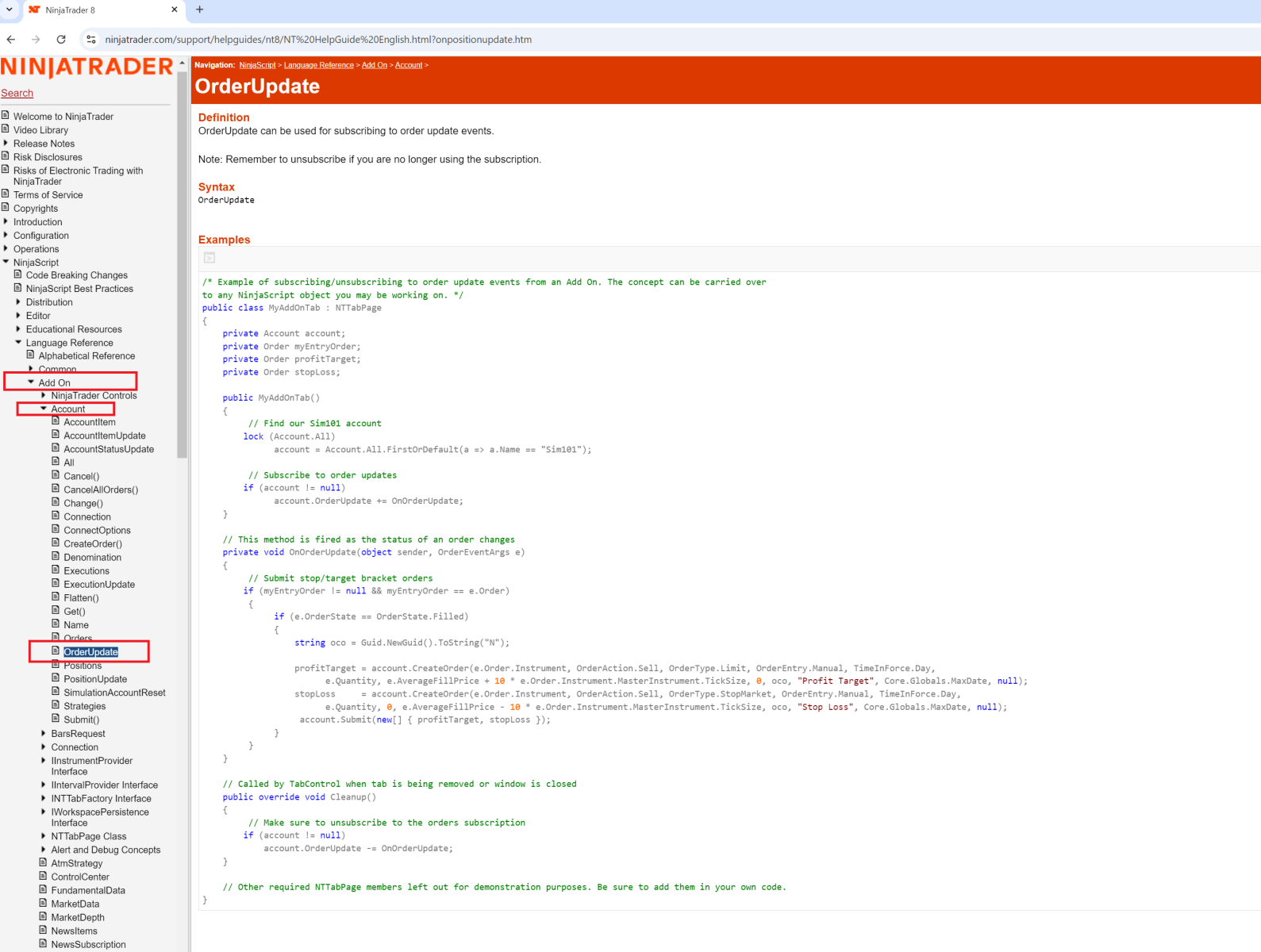
Task: Click the page icon beside Video Library
Action: 6,129
